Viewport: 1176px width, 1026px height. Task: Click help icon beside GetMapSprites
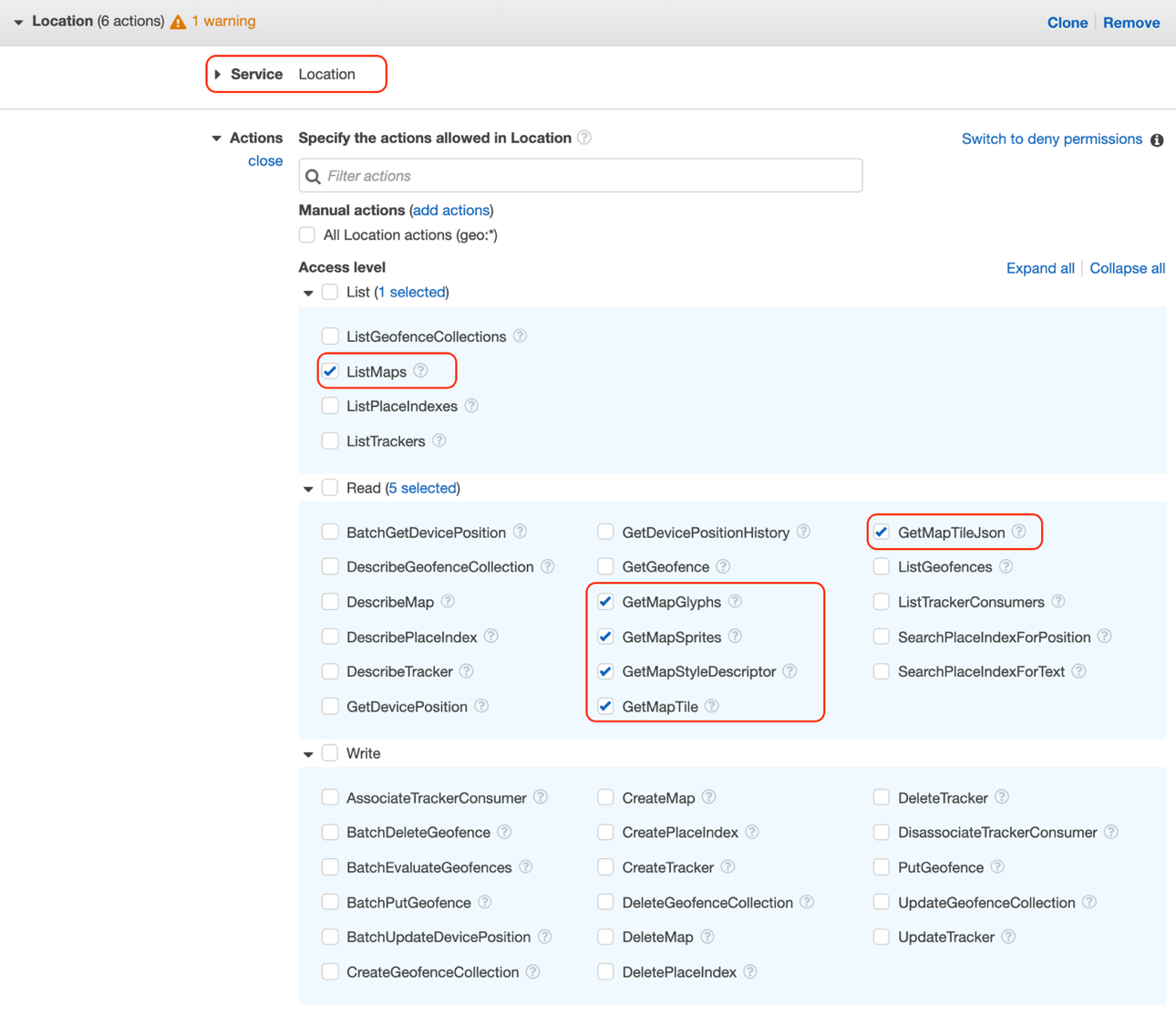click(735, 637)
